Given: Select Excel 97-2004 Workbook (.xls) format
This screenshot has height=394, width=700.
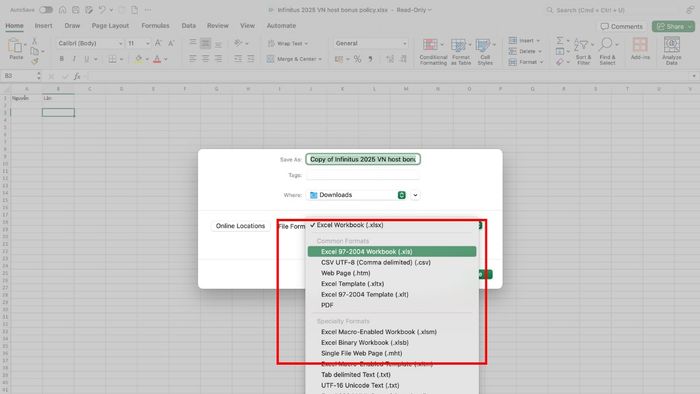Looking at the screenshot, I should (392, 252).
